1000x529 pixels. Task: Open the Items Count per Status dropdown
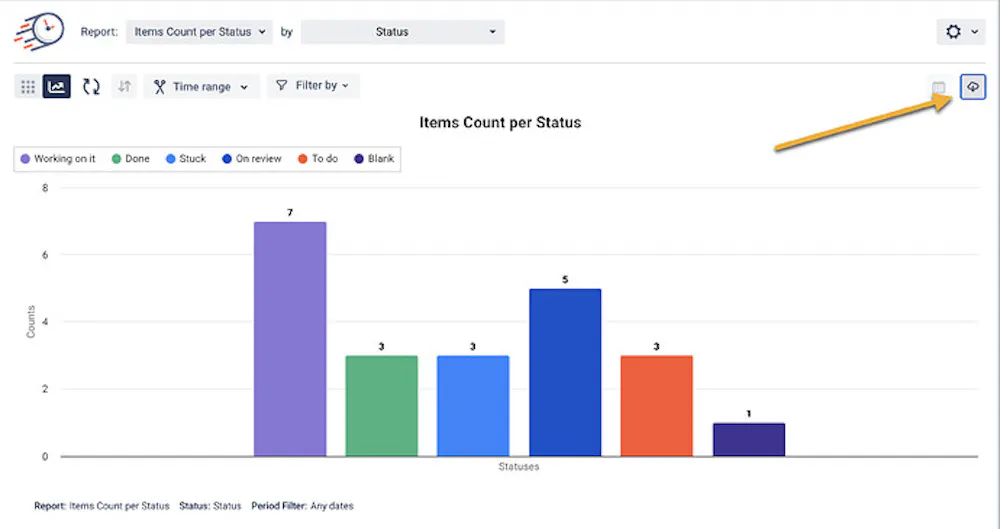[200, 32]
